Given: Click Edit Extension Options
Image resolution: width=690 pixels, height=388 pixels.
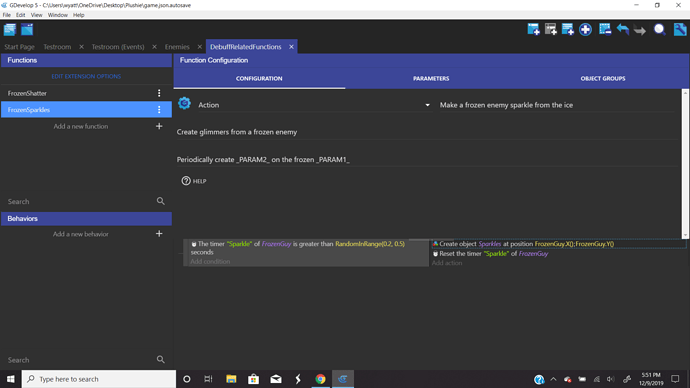Looking at the screenshot, I should pyautogui.click(x=86, y=76).
